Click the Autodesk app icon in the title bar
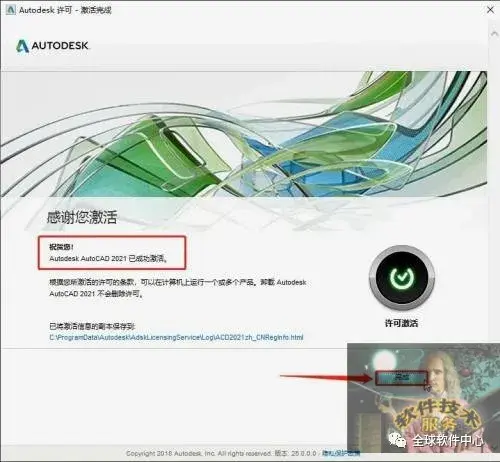The image size is (500, 462). (x=10, y=10)
